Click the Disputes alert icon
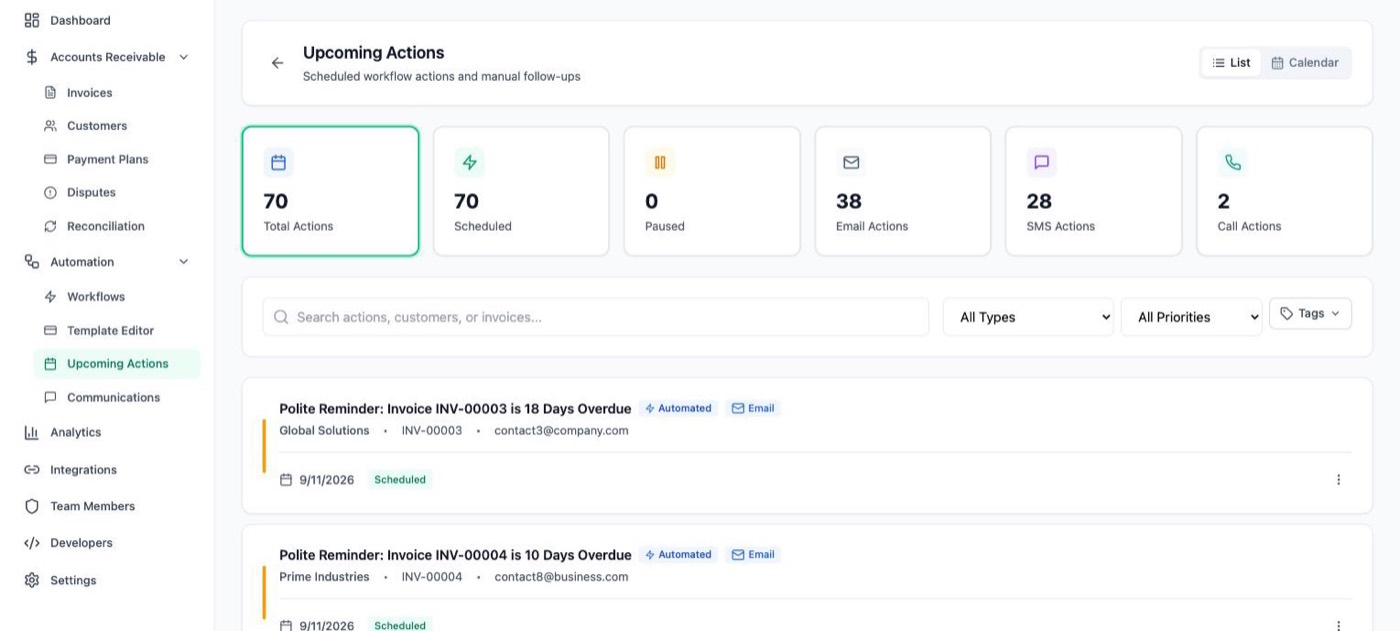The height and width of the screenshot is (631, 1400). point(50,192)
